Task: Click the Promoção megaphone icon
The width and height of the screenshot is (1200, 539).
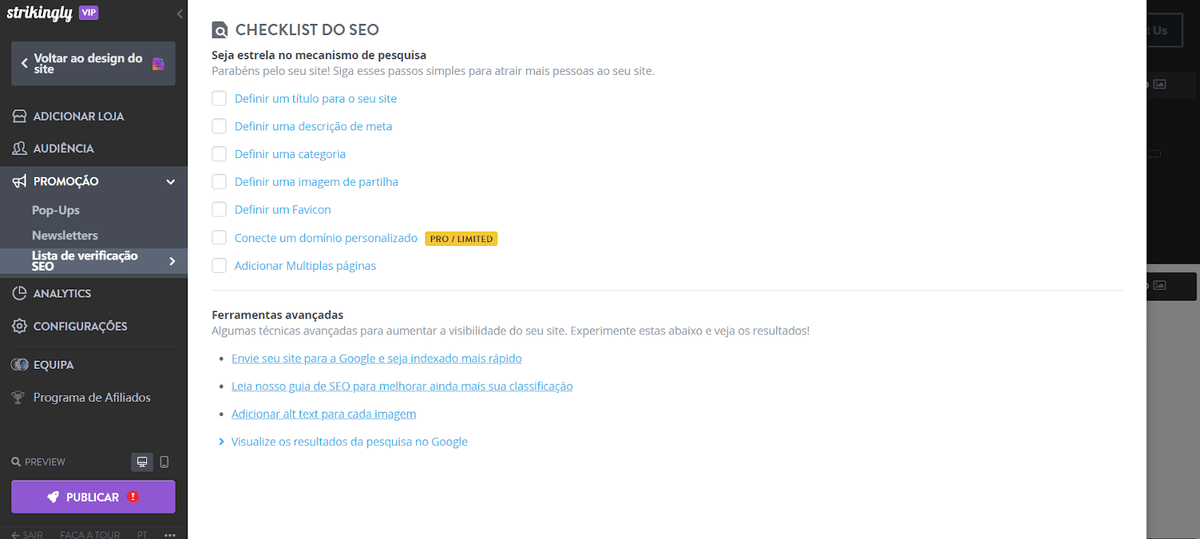Action: 19,181
